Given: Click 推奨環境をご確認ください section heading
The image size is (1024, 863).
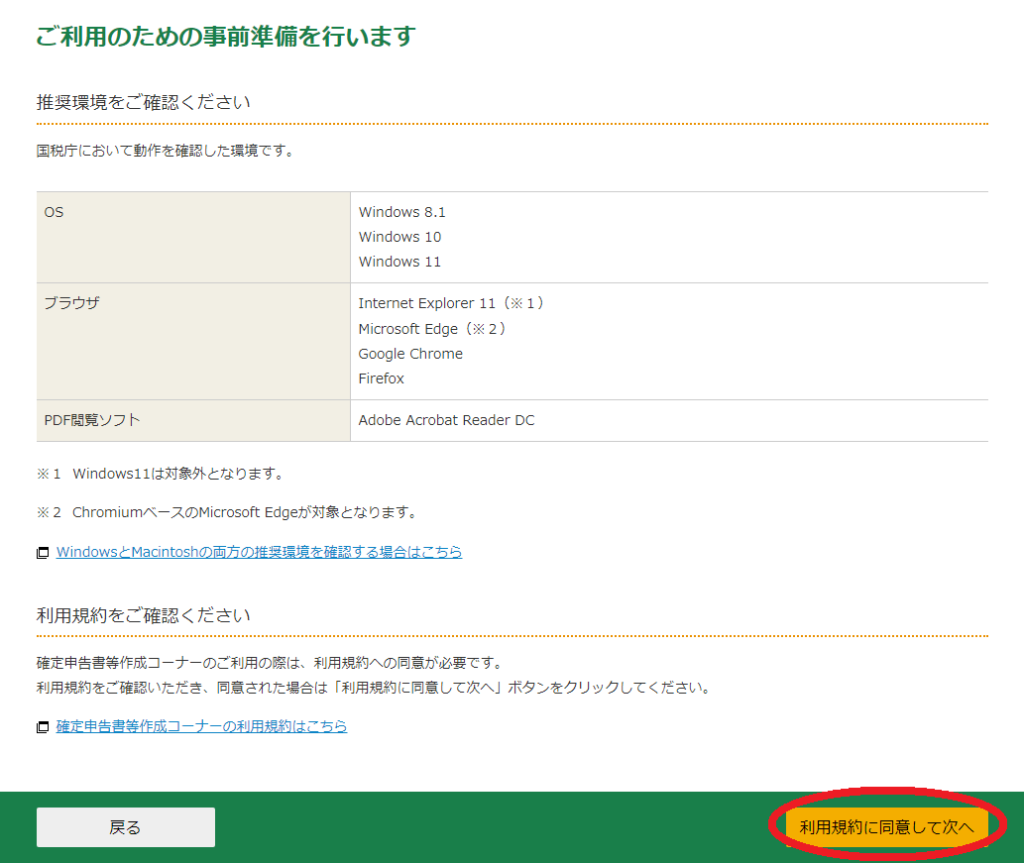Looking at the screenshot, I should [144, 102].
